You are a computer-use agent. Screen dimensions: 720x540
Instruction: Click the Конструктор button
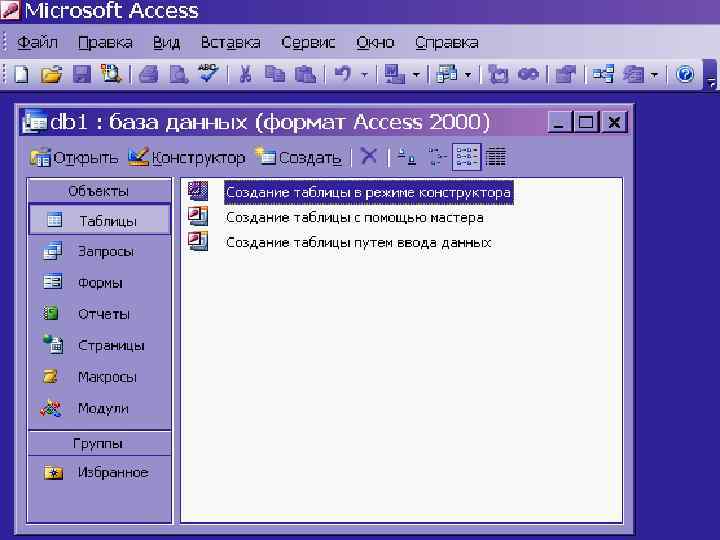(186, 158)
